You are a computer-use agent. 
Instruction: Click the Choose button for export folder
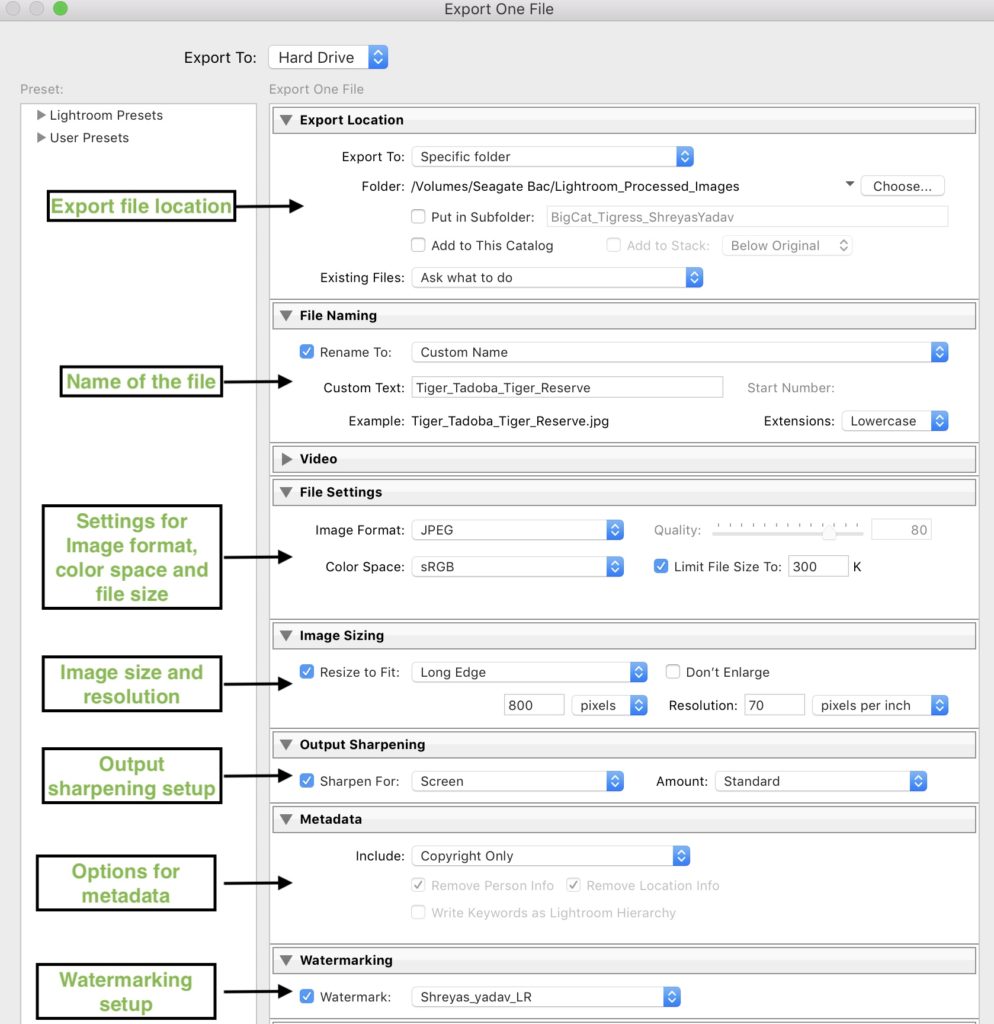pyautogui.click(x=901, y=185)
